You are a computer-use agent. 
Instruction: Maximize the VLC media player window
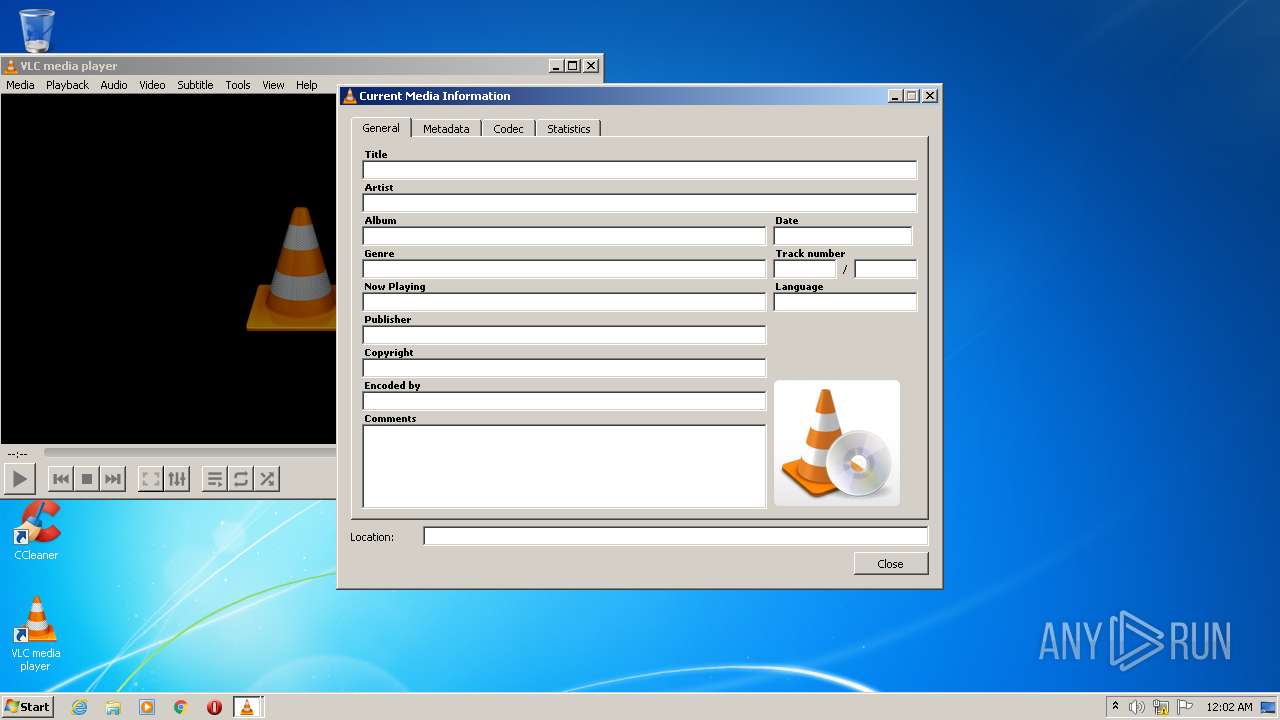click(572, 66)
